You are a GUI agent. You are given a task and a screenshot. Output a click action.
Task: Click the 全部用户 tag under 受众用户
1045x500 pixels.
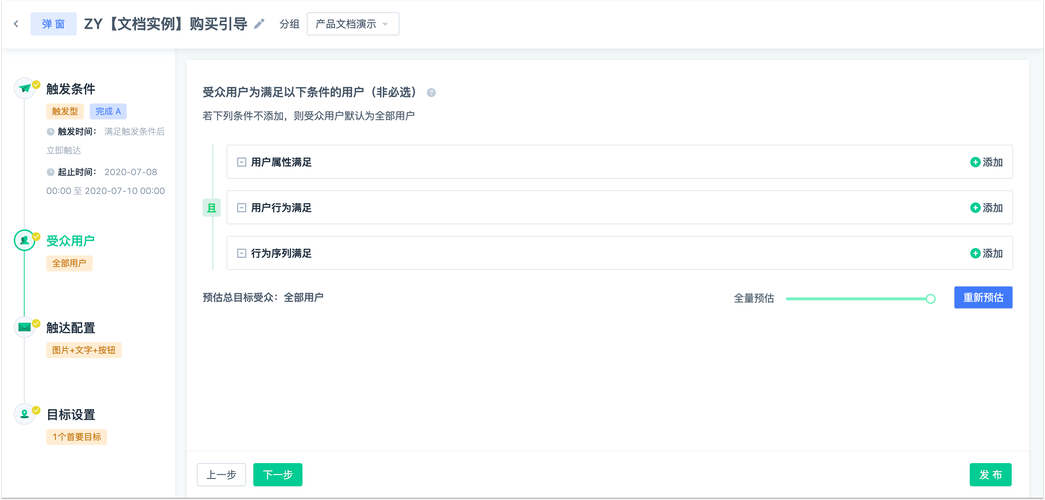pyautogui.click(x=69, y=263)
